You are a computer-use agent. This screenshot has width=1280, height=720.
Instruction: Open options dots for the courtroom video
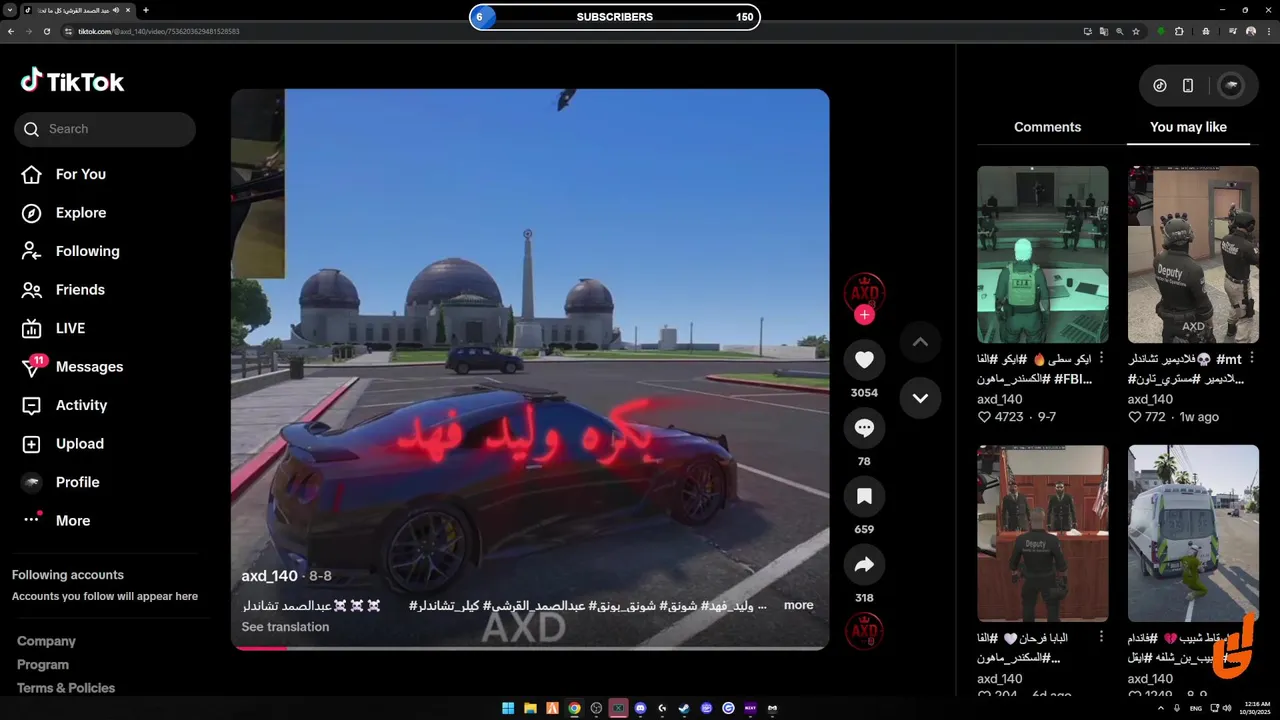point(1102,637)
